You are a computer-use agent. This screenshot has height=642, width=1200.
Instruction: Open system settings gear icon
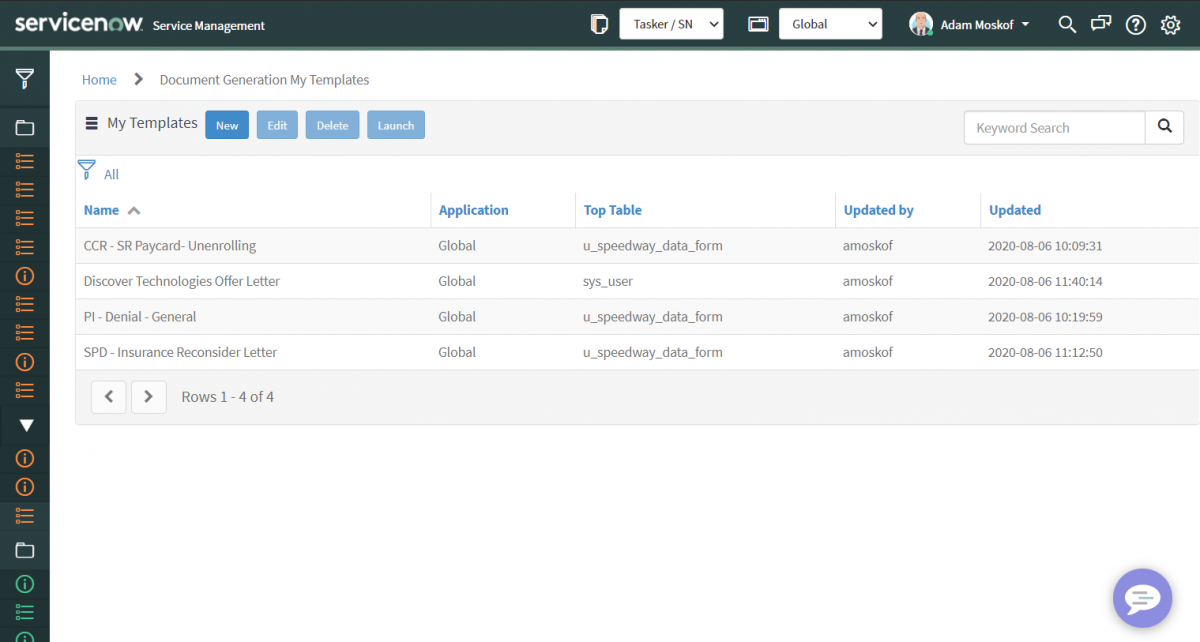click(1170, 25)
